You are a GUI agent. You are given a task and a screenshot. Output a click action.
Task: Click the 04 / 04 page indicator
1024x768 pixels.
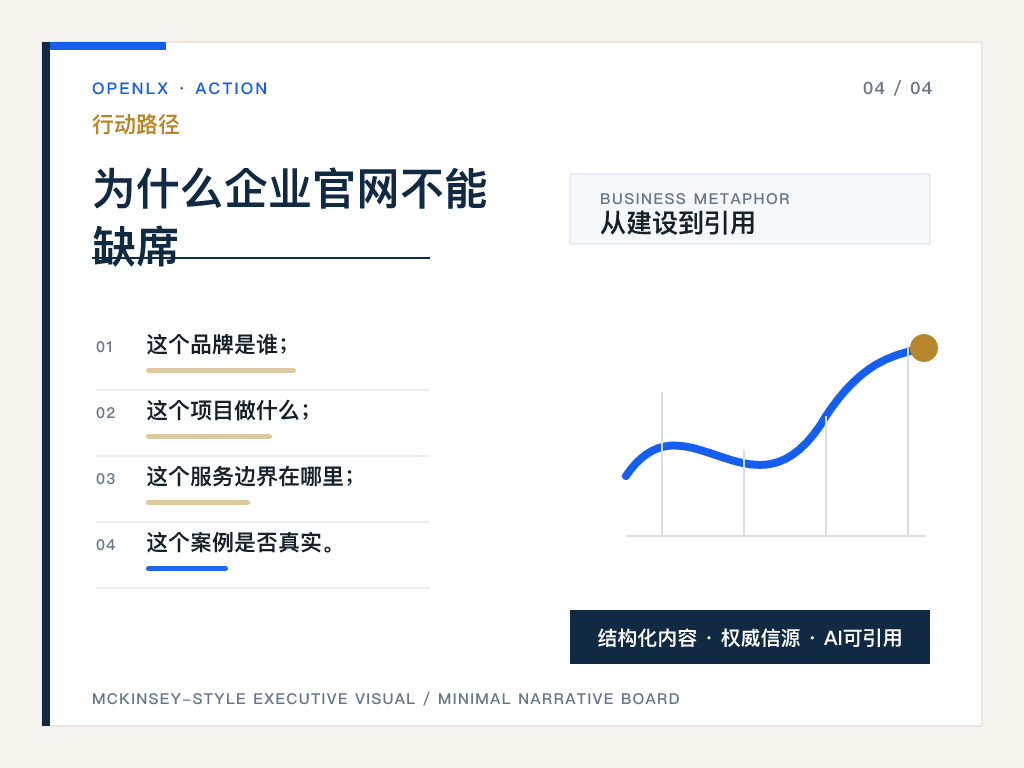(897, 88)
